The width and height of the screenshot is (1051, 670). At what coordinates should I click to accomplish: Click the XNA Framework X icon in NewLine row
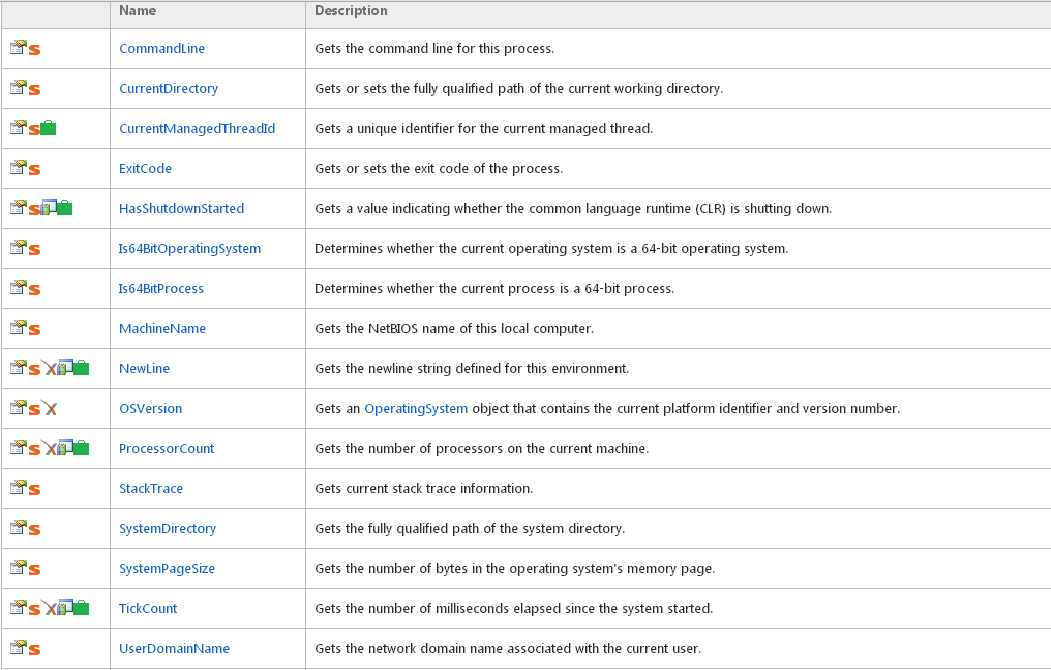[x=49, y=368]
